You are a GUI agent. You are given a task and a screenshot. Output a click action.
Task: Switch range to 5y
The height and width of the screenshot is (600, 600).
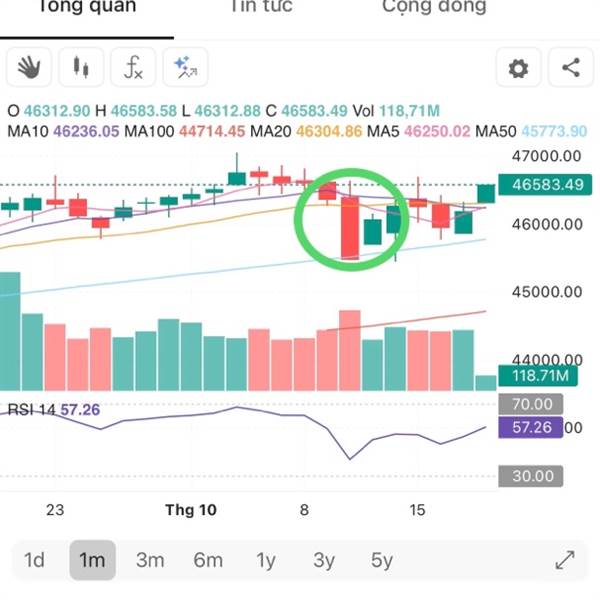coord(382,560)
